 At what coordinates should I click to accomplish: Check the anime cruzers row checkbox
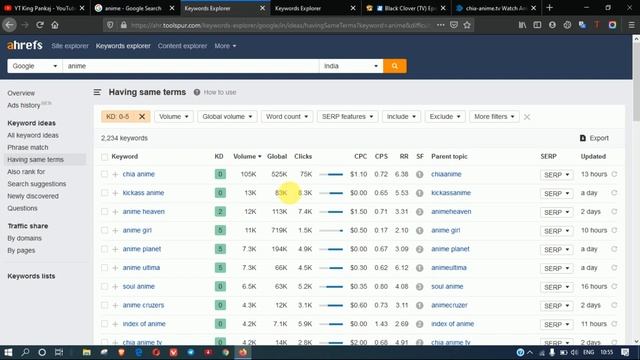click(x=104, y=305)
